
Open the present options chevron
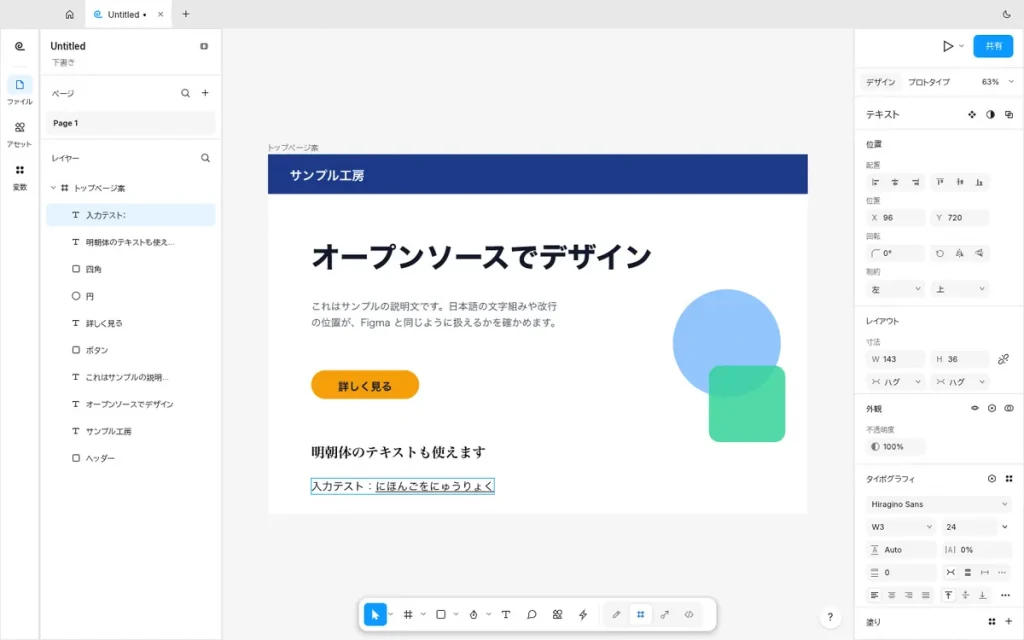tap(961, 46)
